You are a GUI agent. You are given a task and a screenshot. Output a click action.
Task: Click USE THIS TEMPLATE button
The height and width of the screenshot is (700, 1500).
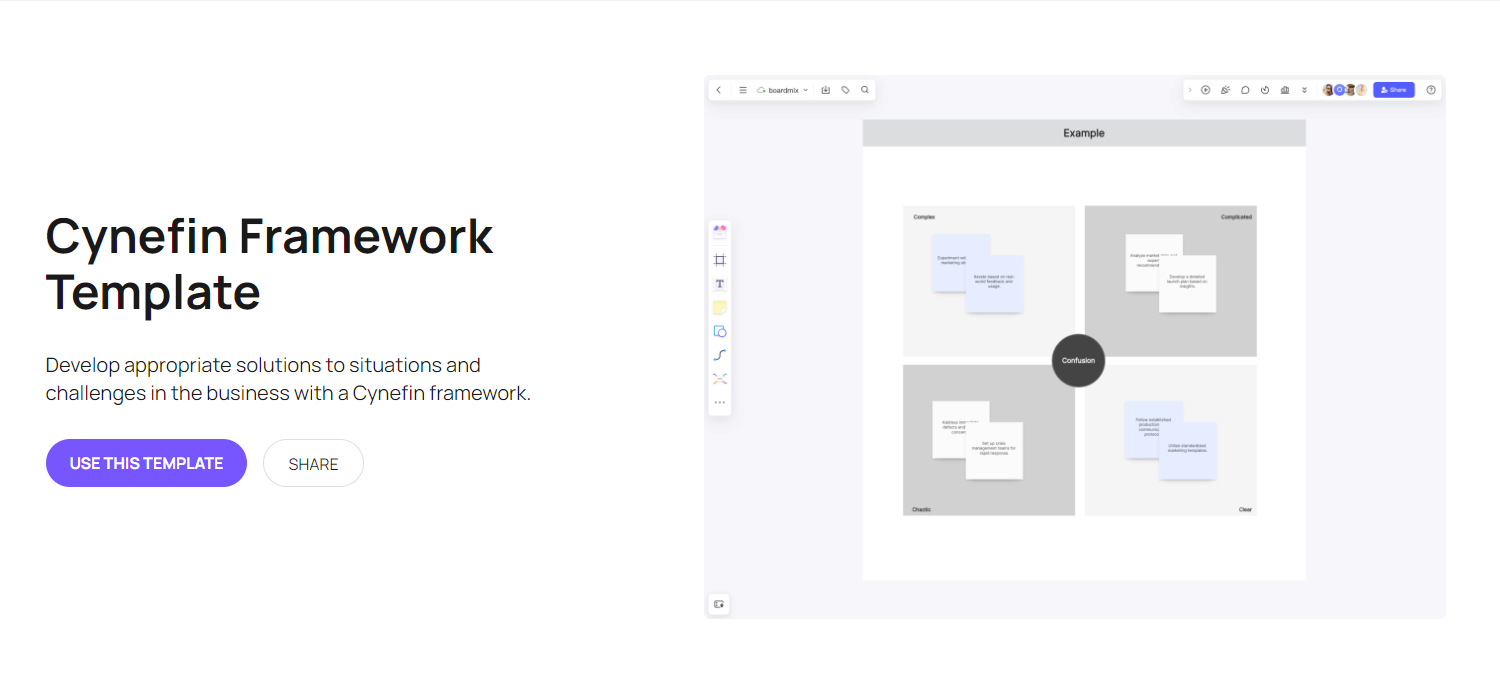point(146,463)
